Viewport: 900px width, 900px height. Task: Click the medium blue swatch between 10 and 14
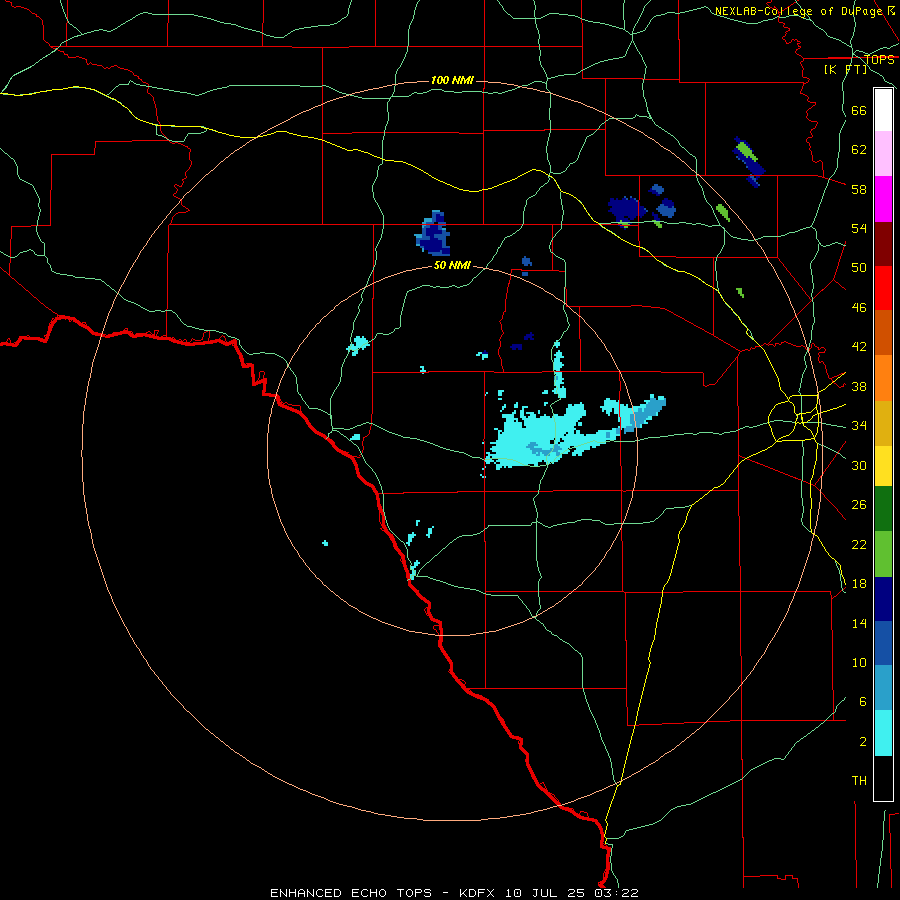pyautogui.click(x=883, y=643)
